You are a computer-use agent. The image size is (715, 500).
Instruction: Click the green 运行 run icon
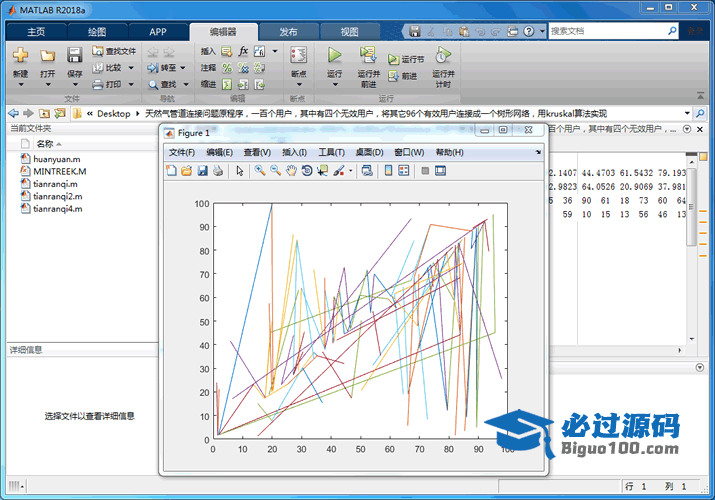coord(335,55)
